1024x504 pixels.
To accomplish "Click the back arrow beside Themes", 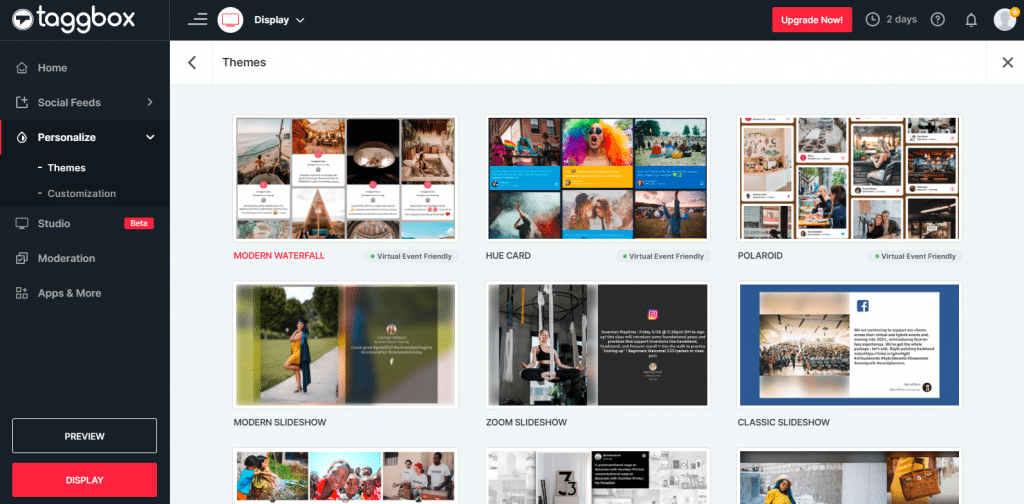I will pos(192,62).
